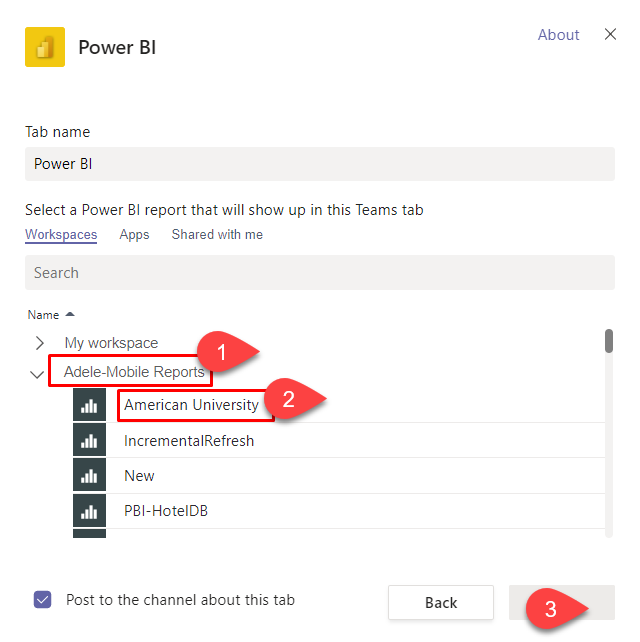Image resolution: width=640 pixels, height=642 pixels.
Task: Select the report named New
Action: pos(139,476)
